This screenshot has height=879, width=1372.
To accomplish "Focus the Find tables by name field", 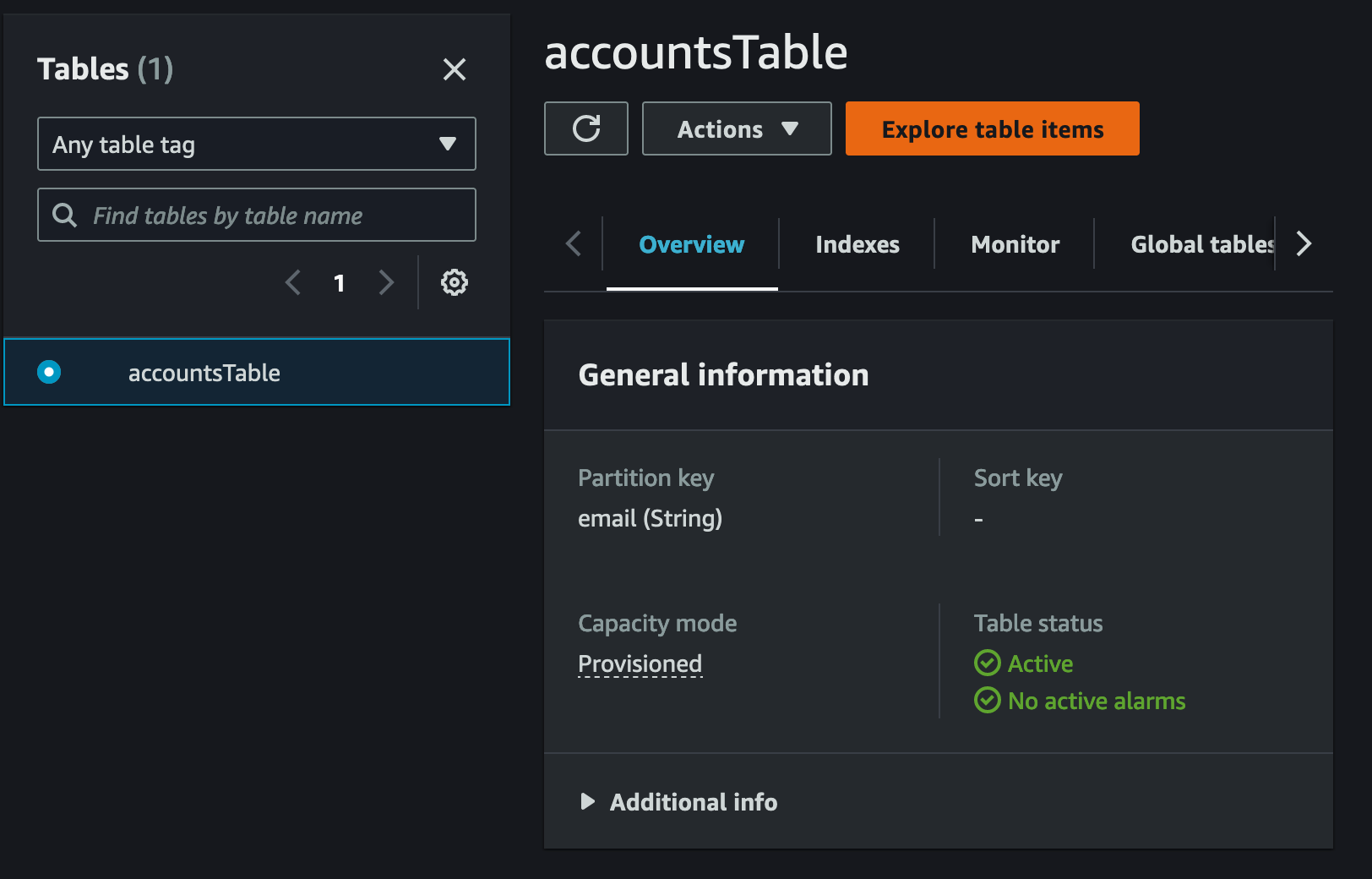I will point(257,215).
